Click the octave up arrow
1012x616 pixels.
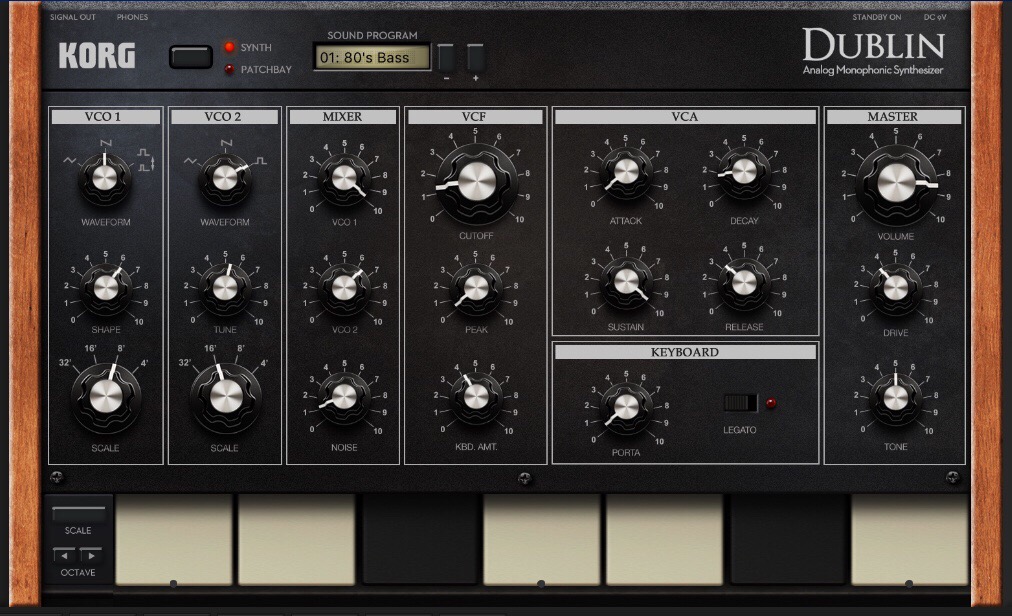[90, 555]
